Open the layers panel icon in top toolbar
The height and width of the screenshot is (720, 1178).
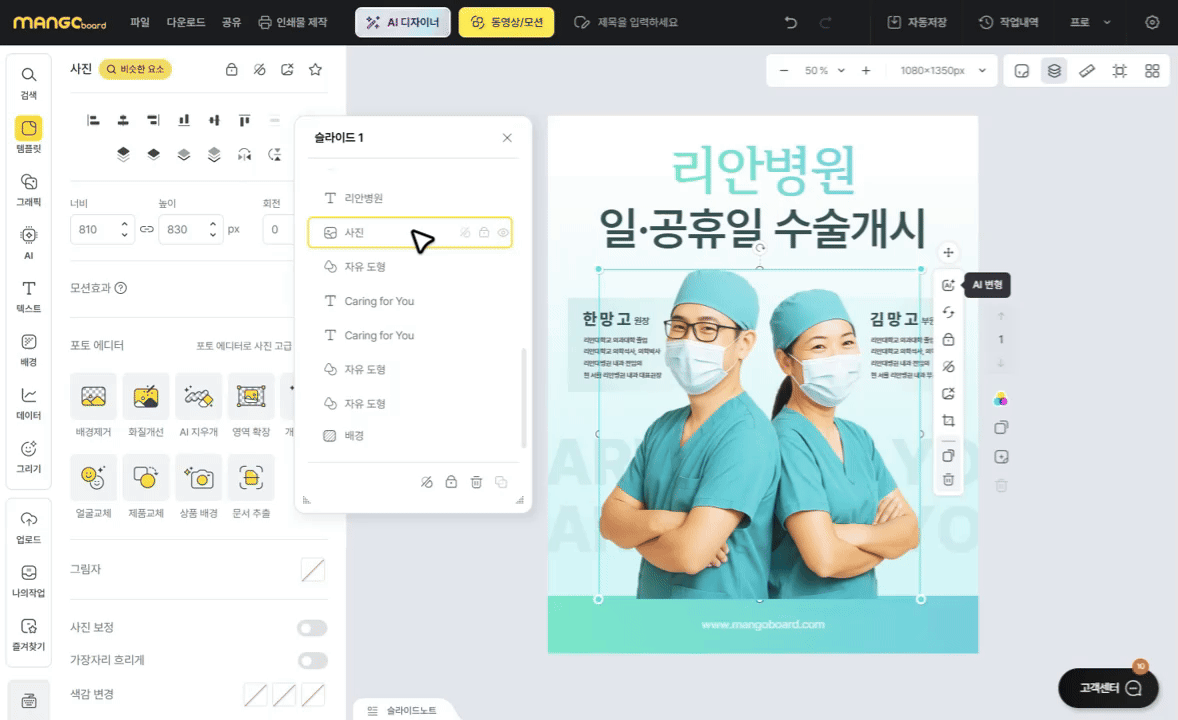click(x=1053, y=71)
